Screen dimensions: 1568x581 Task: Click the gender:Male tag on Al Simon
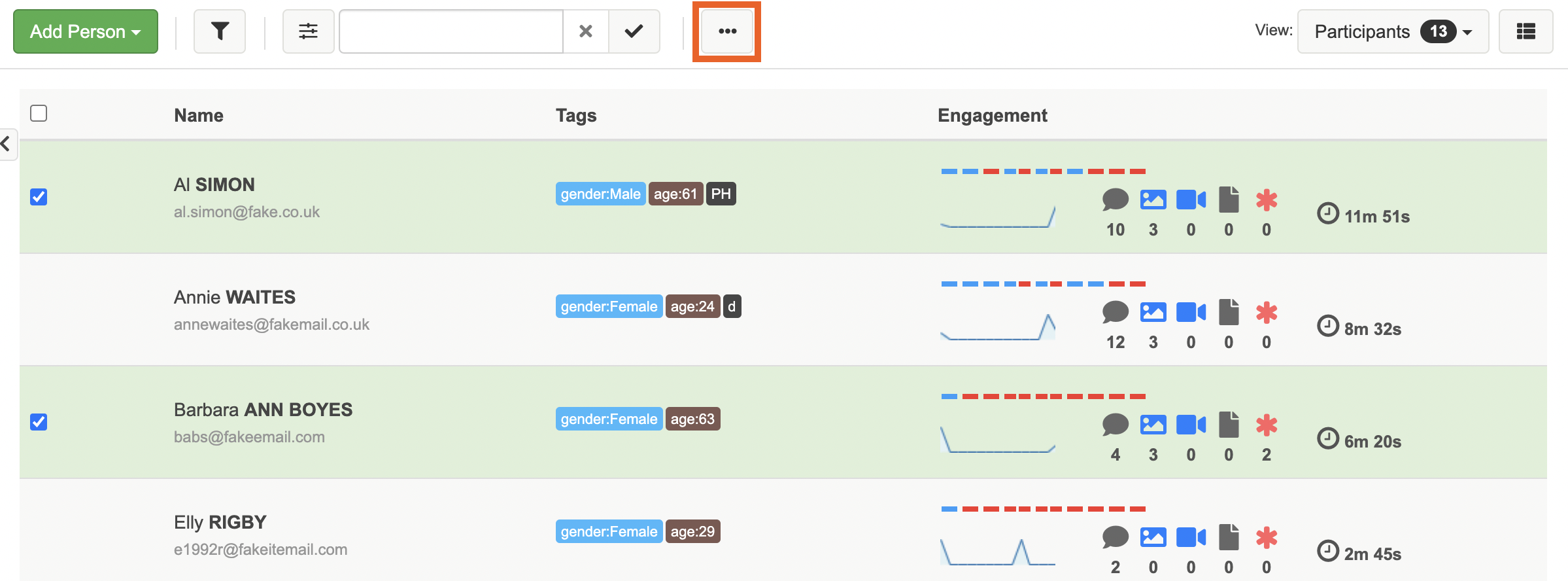coord(600,194)
